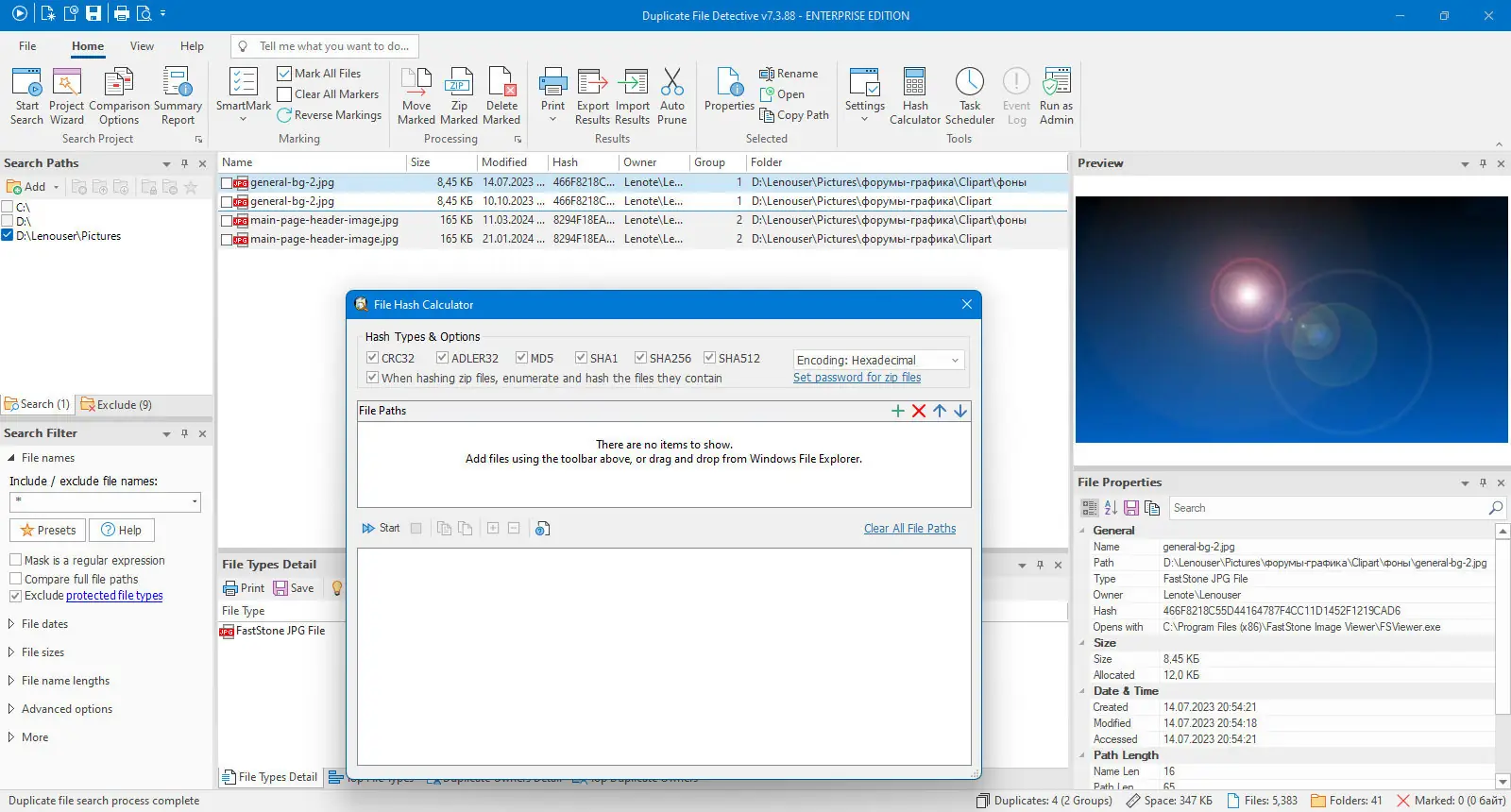
Task: Expand the File sizes filter section
Action: 11,652
